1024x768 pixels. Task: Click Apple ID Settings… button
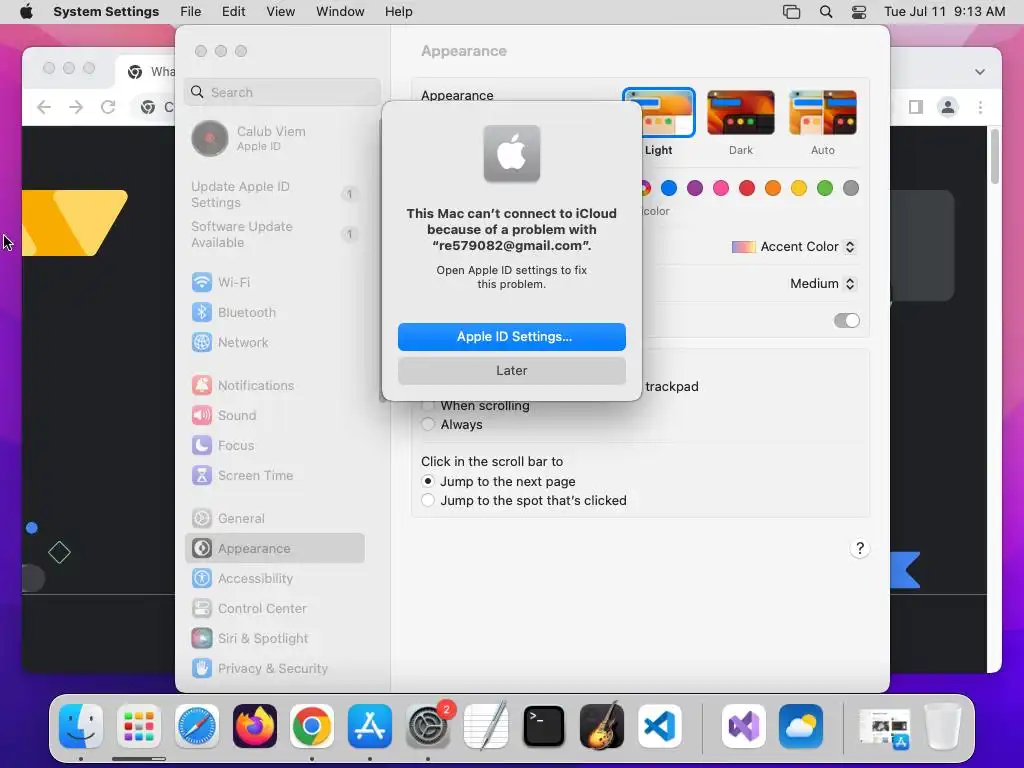(x=512, y=337)
